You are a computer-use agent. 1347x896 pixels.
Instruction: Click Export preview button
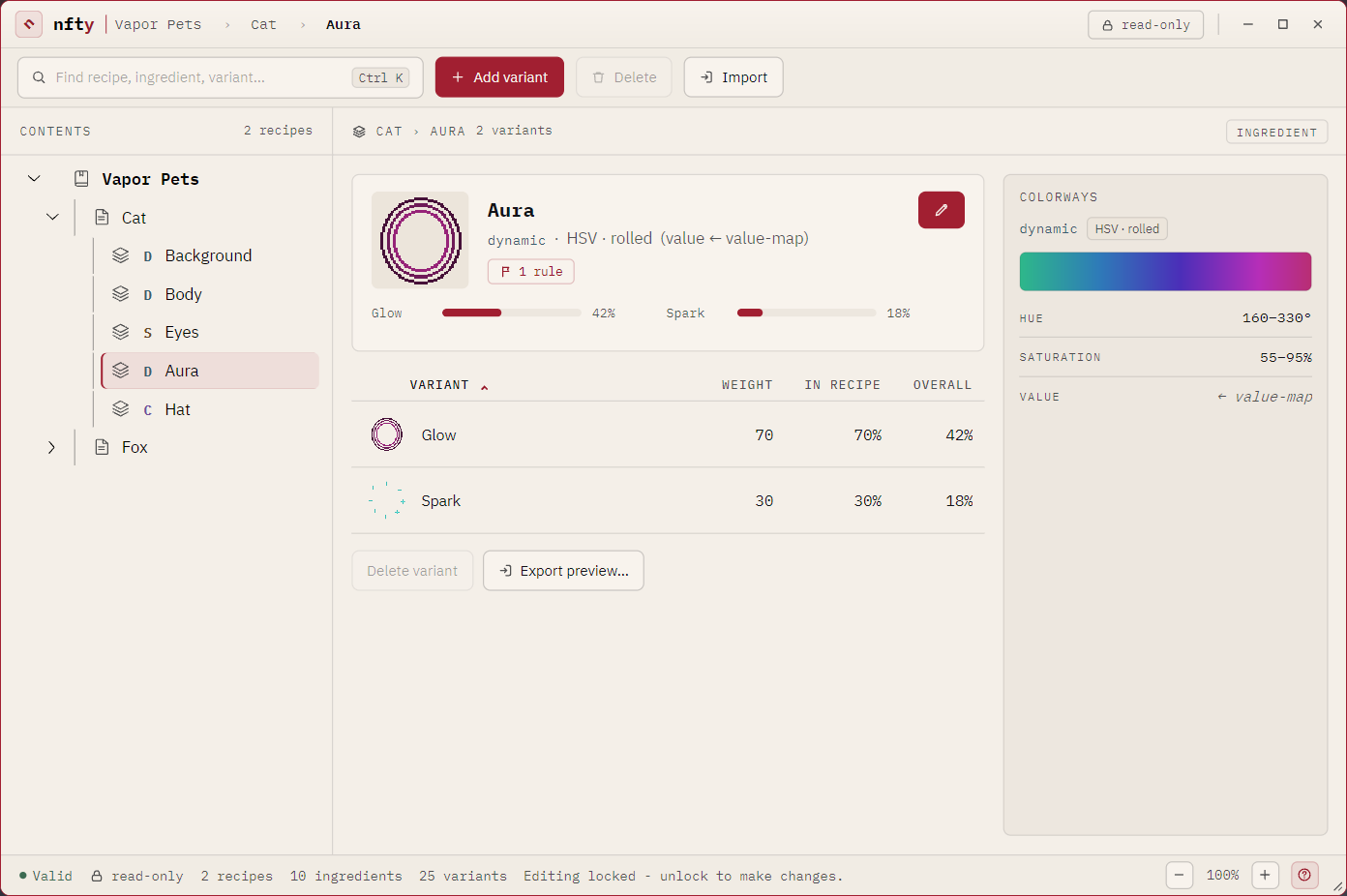[x=563, y=571]
